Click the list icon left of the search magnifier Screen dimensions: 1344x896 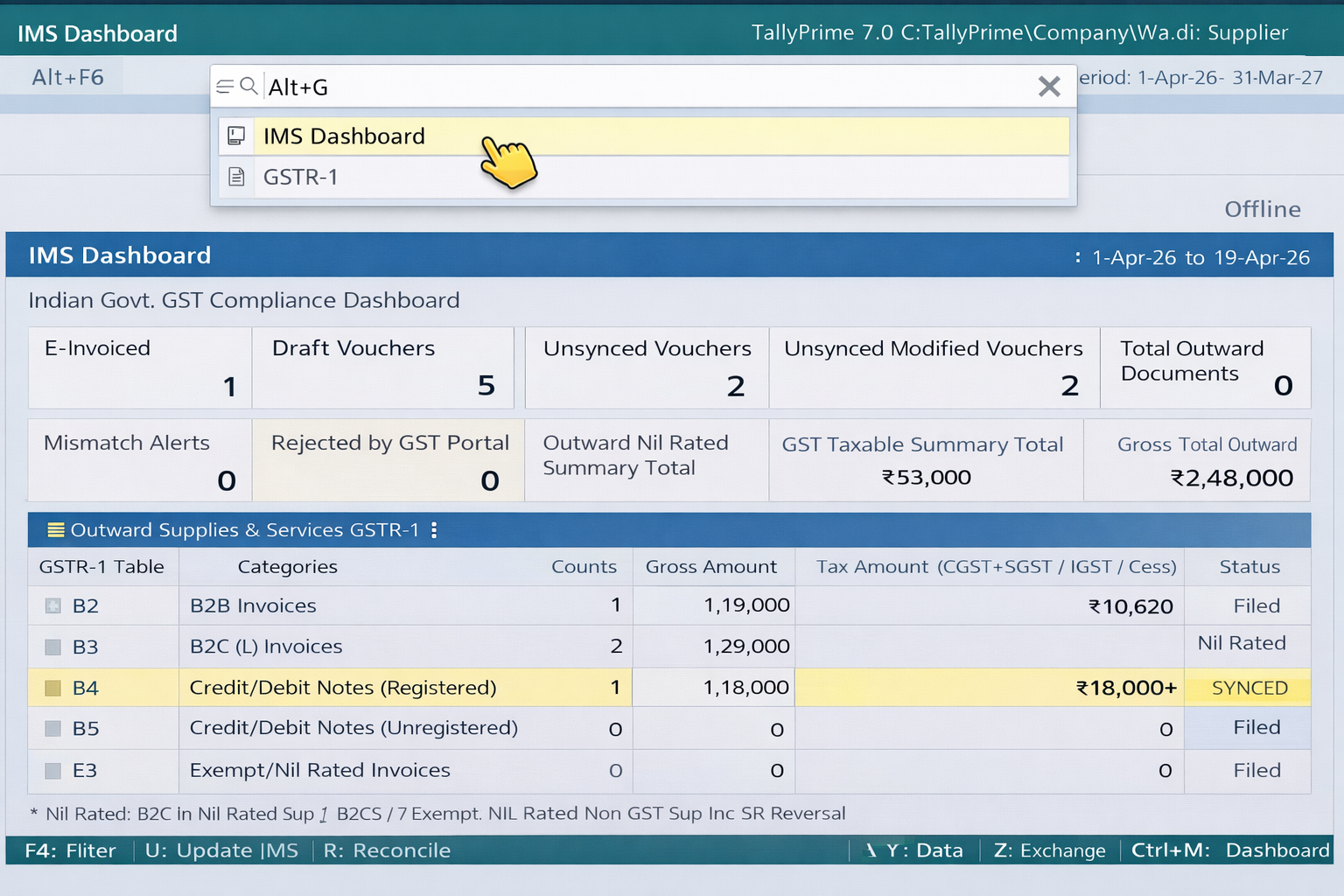[226, 86]
